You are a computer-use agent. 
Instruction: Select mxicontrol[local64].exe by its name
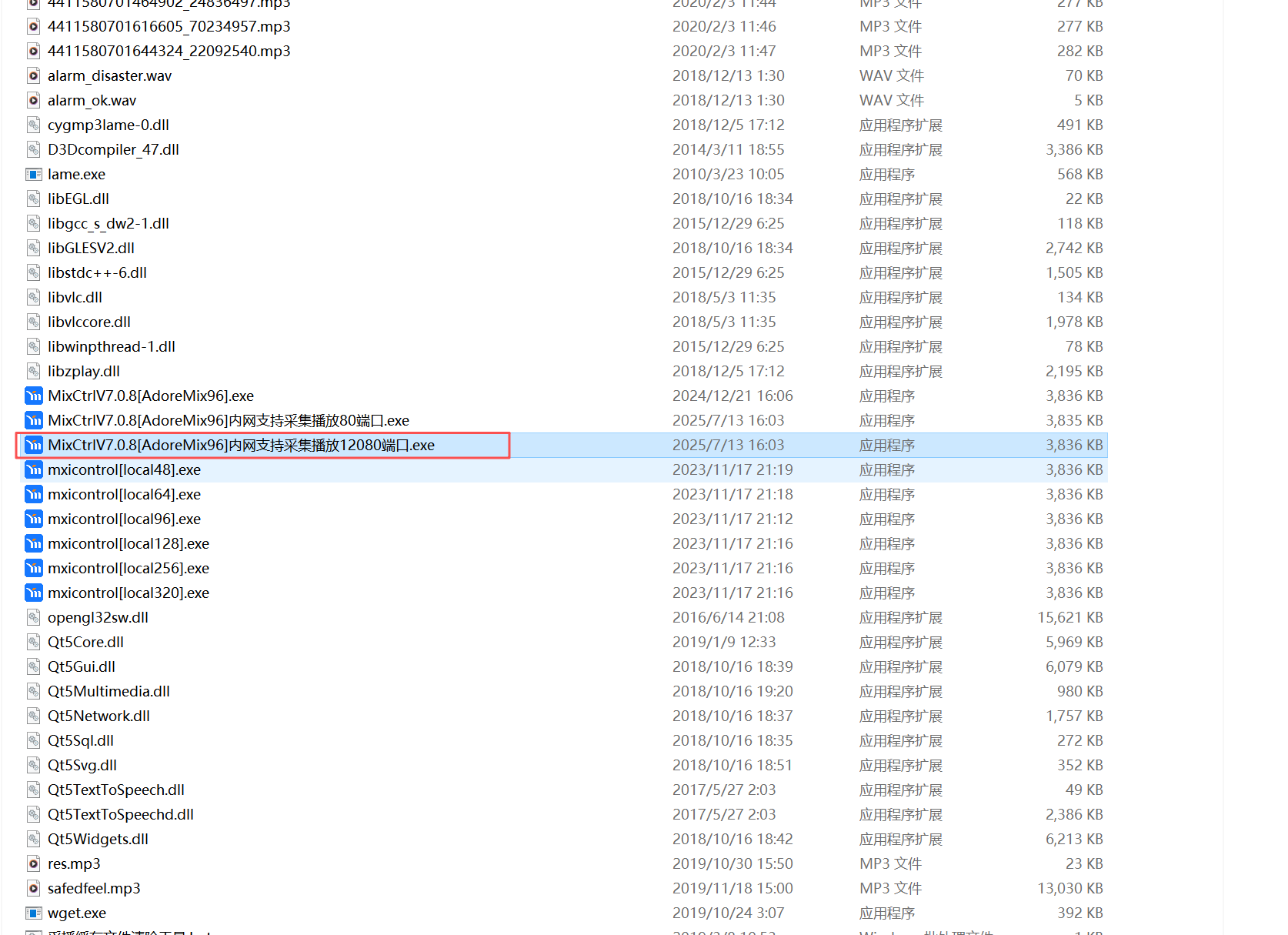[x=124, y=495]
